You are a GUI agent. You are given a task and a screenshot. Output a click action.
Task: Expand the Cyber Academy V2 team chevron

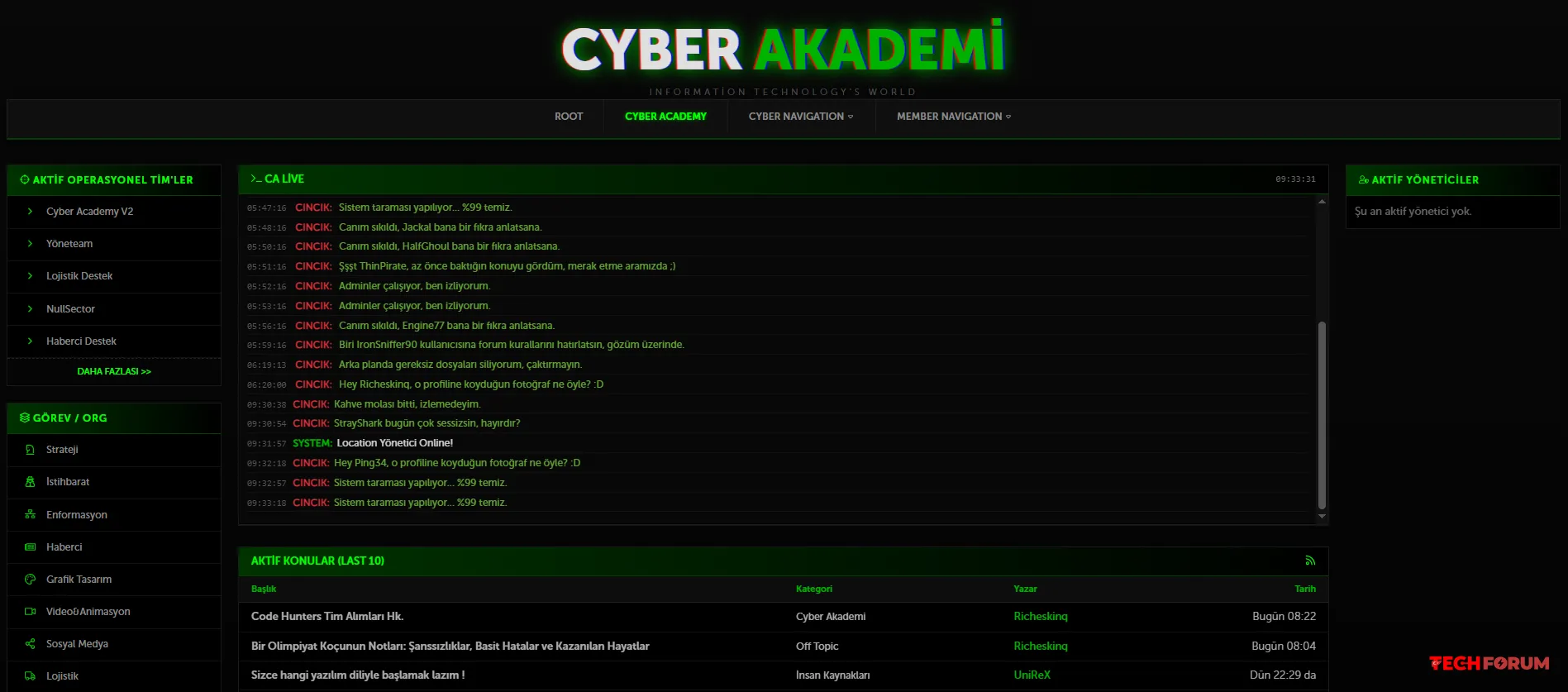30,212
